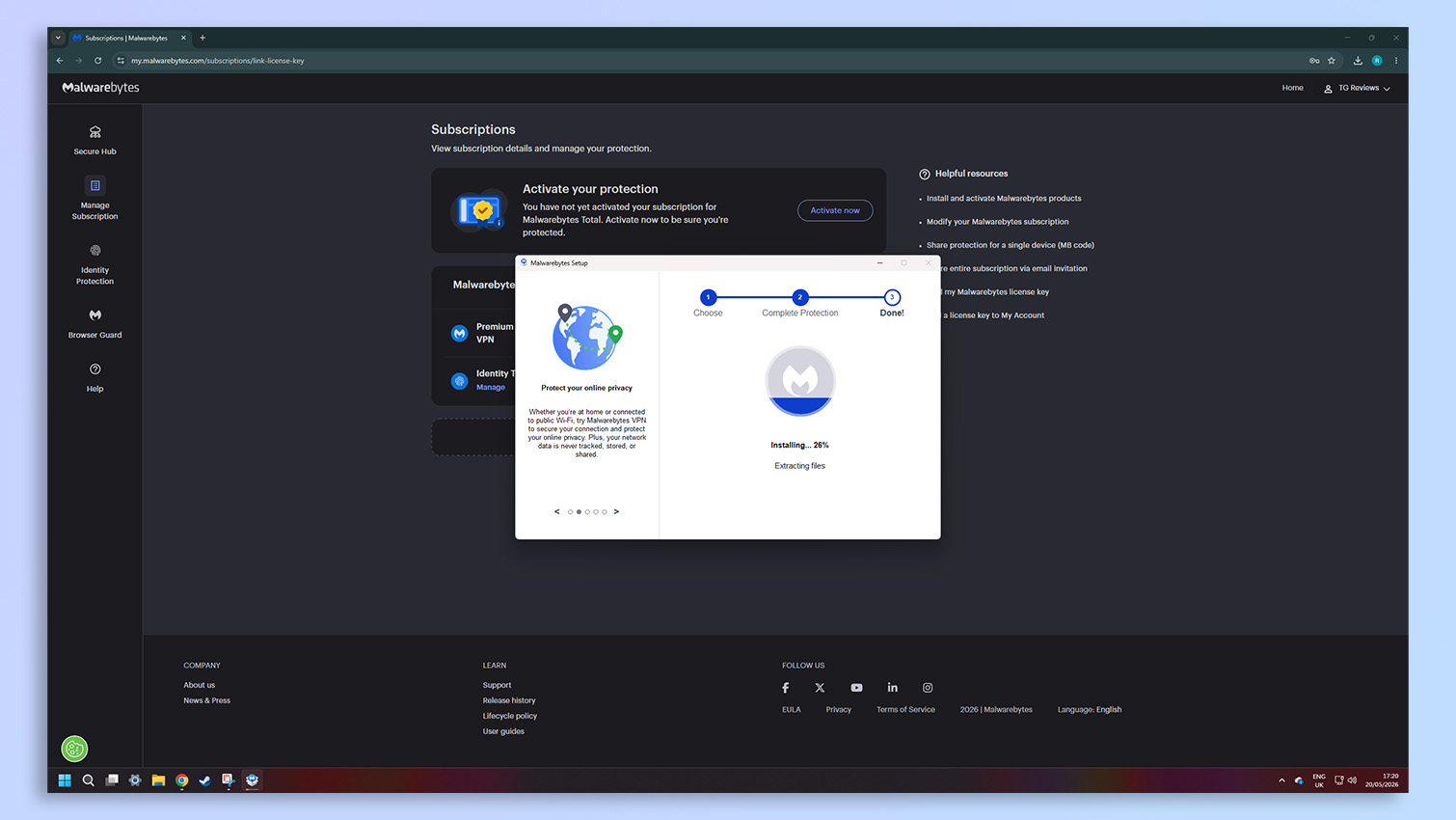Open the password manager key icon
The height and width of the screenshot is (820, 1456).
pos(1314,60)
